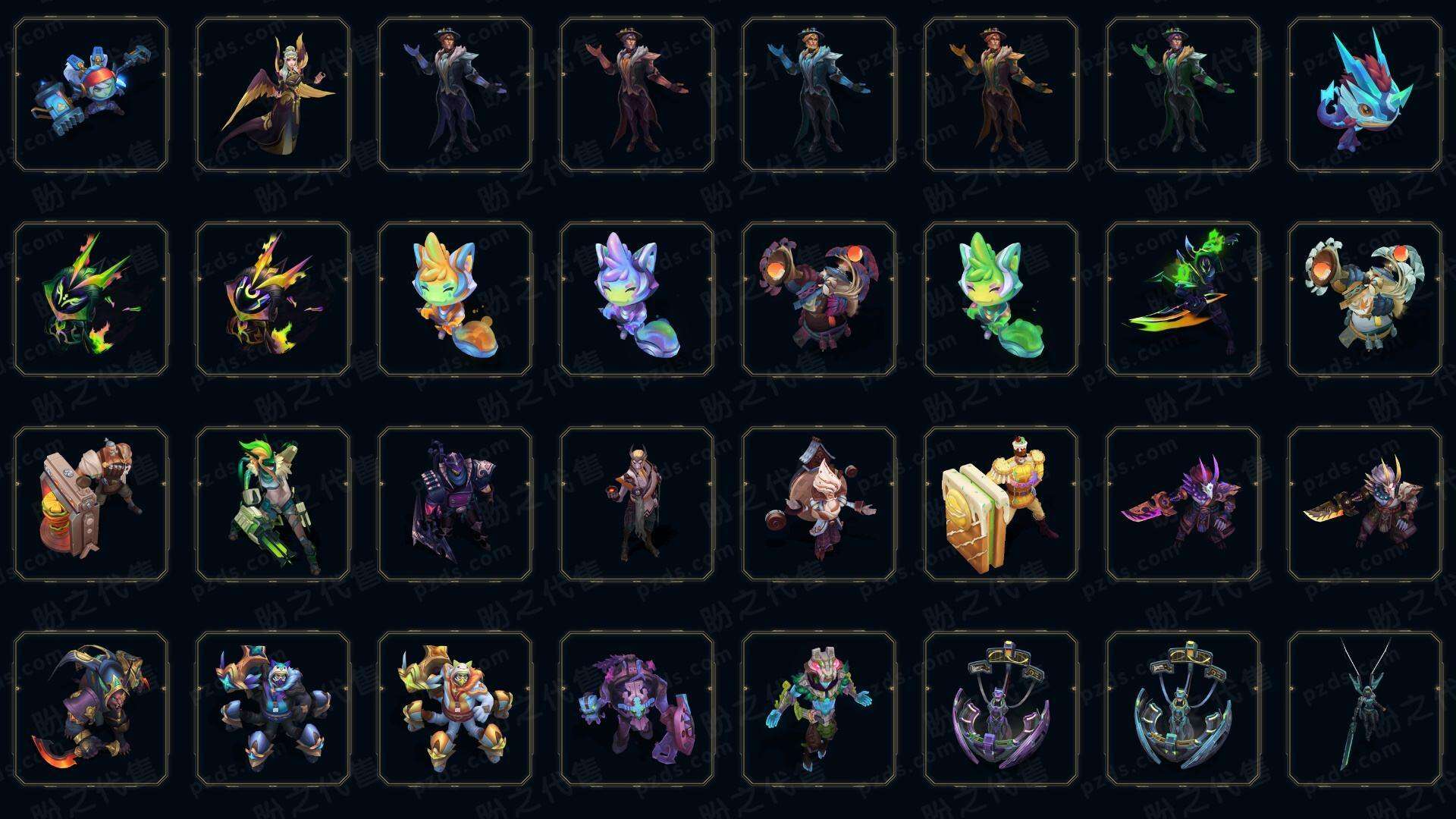Choose the dark red horn-blowing bard skin
1456x819 pixels.
[x=819, y=299]
